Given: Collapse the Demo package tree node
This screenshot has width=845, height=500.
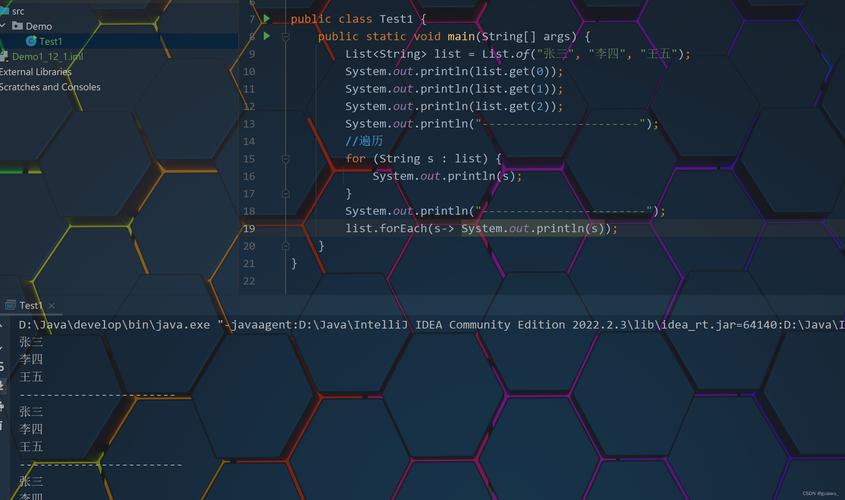Looking at the screenshot, I should (x=3, y=26).
